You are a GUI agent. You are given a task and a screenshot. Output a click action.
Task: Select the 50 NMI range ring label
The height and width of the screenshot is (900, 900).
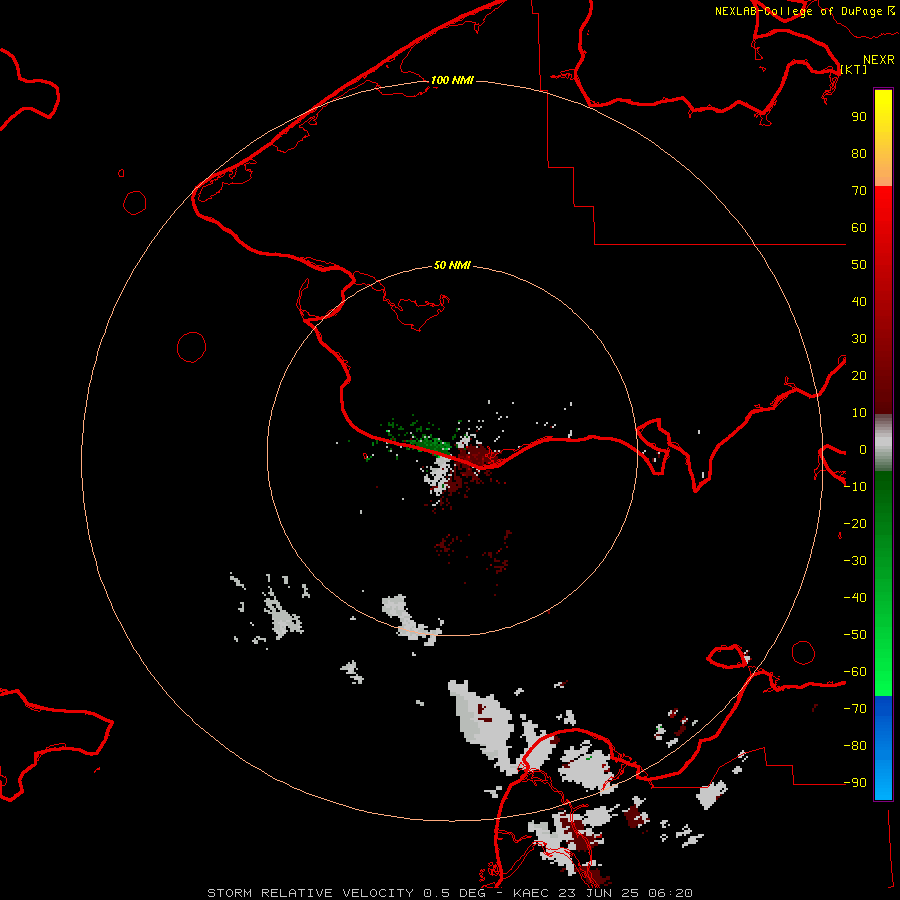click(452, 265)
